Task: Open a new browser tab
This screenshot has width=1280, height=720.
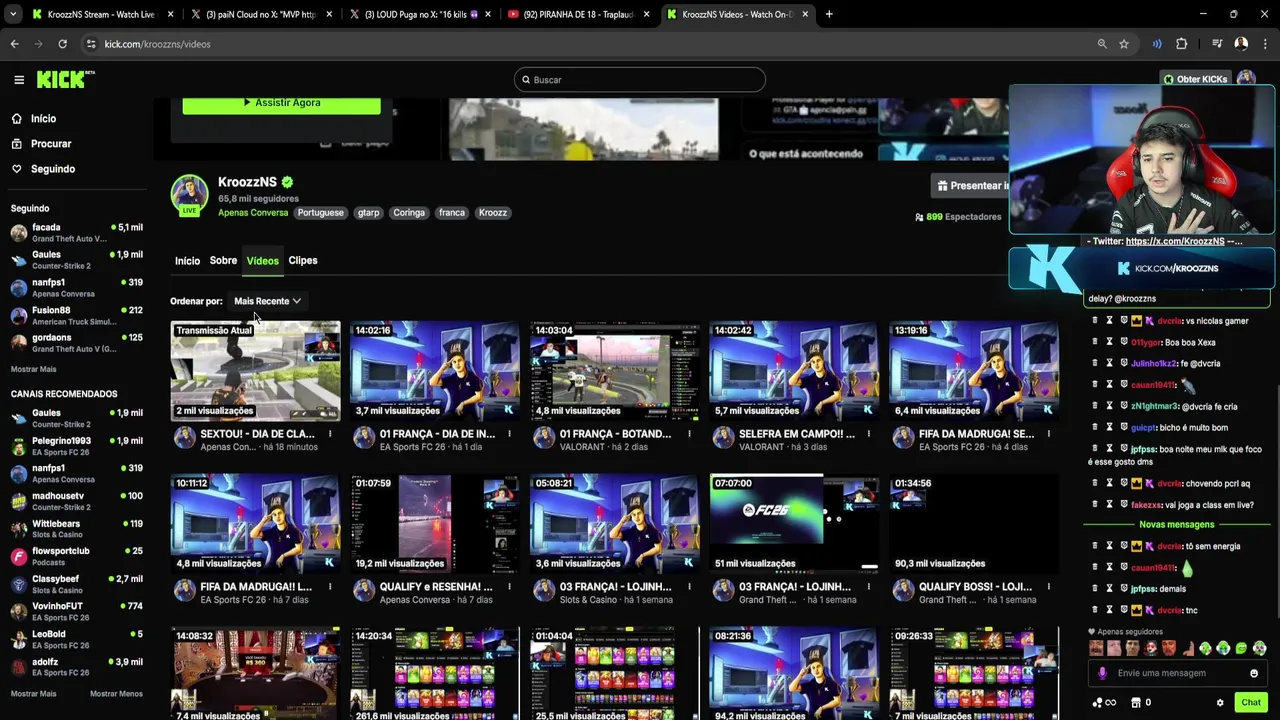Action: 829,14
